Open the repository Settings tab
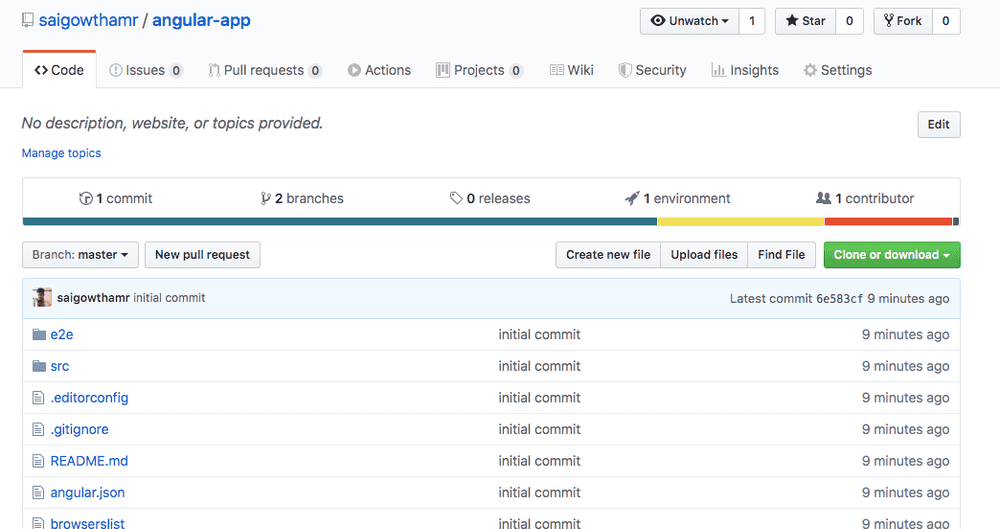Screen dimensions: 1000x529 coord(837,70)
